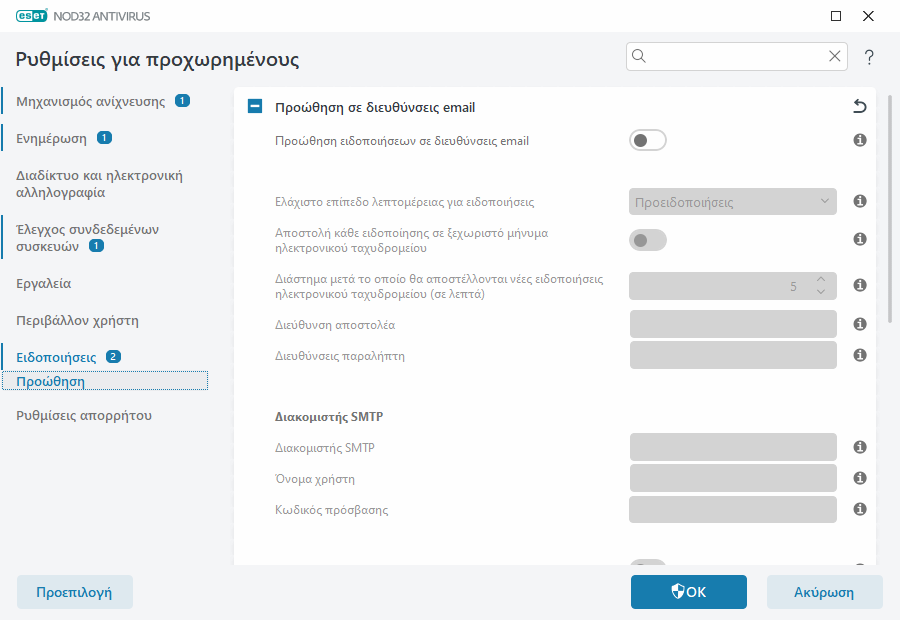Screen dimensions: 900x620
Task: Click the revert-to-default arrow icon
Action: [861, 105]
